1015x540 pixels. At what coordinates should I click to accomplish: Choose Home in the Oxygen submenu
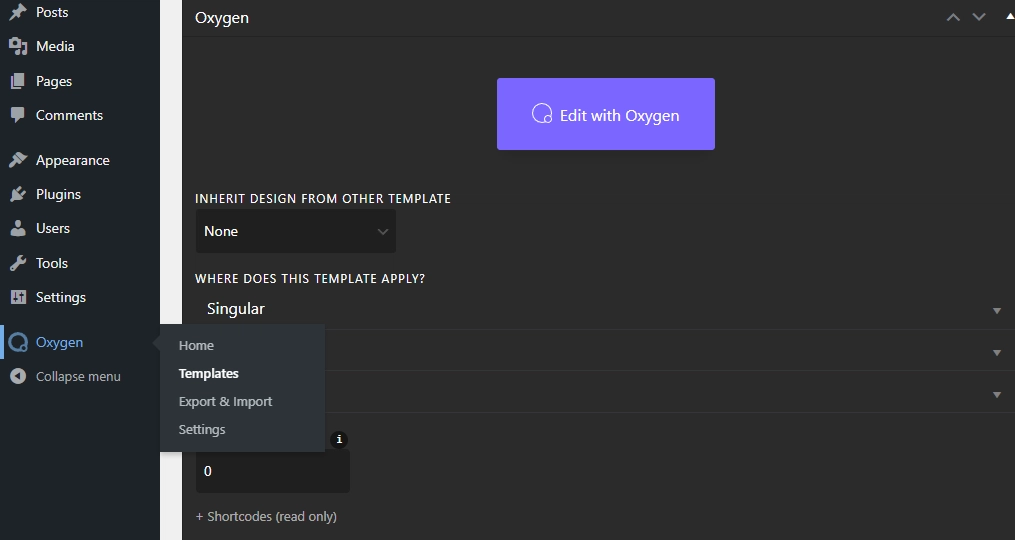196,345
